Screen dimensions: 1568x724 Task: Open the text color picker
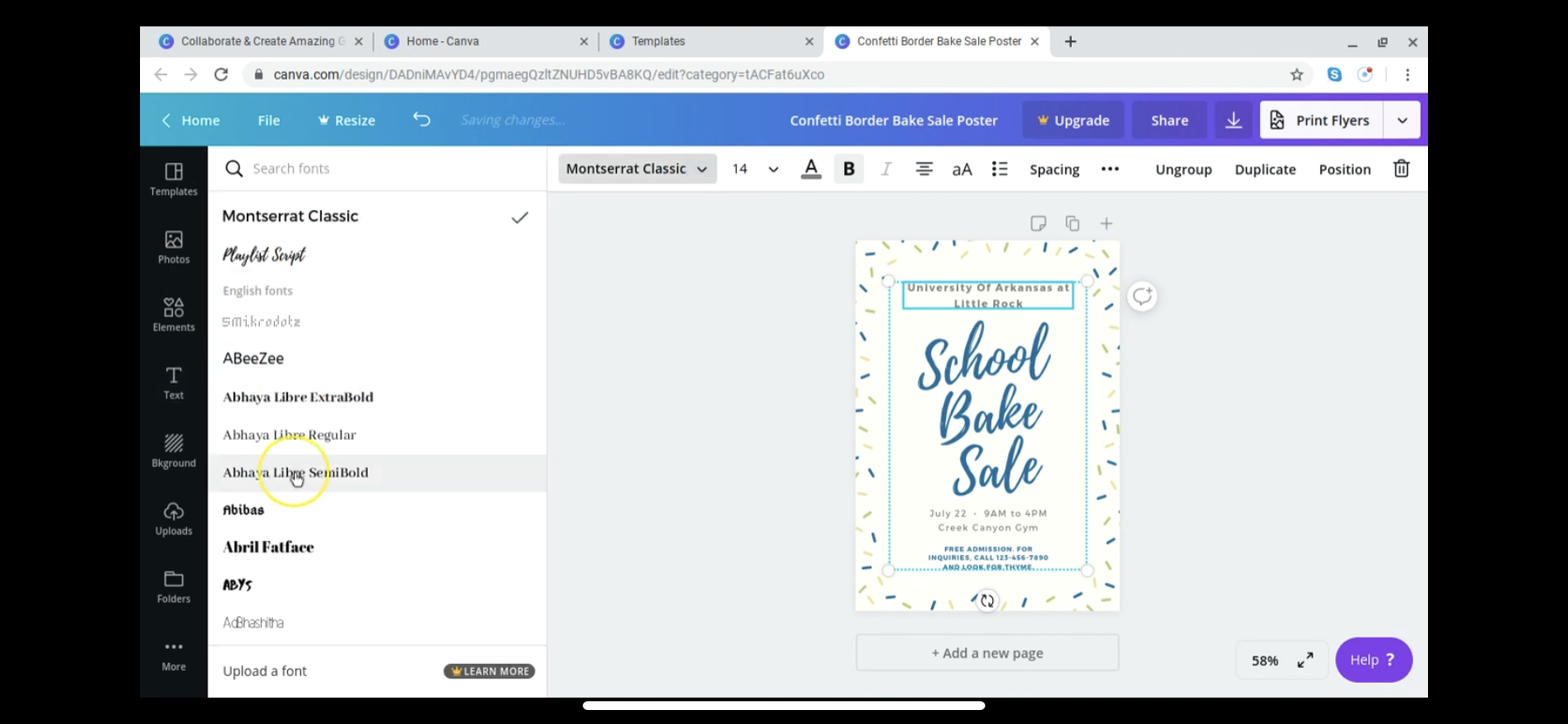coord(811,169)
